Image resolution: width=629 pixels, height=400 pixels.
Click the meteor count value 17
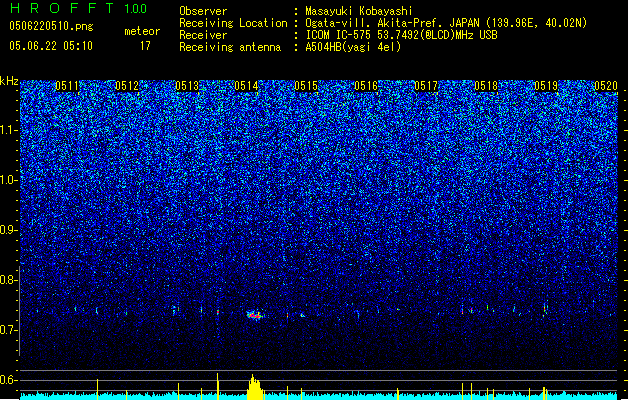click(x=145, y=46)
